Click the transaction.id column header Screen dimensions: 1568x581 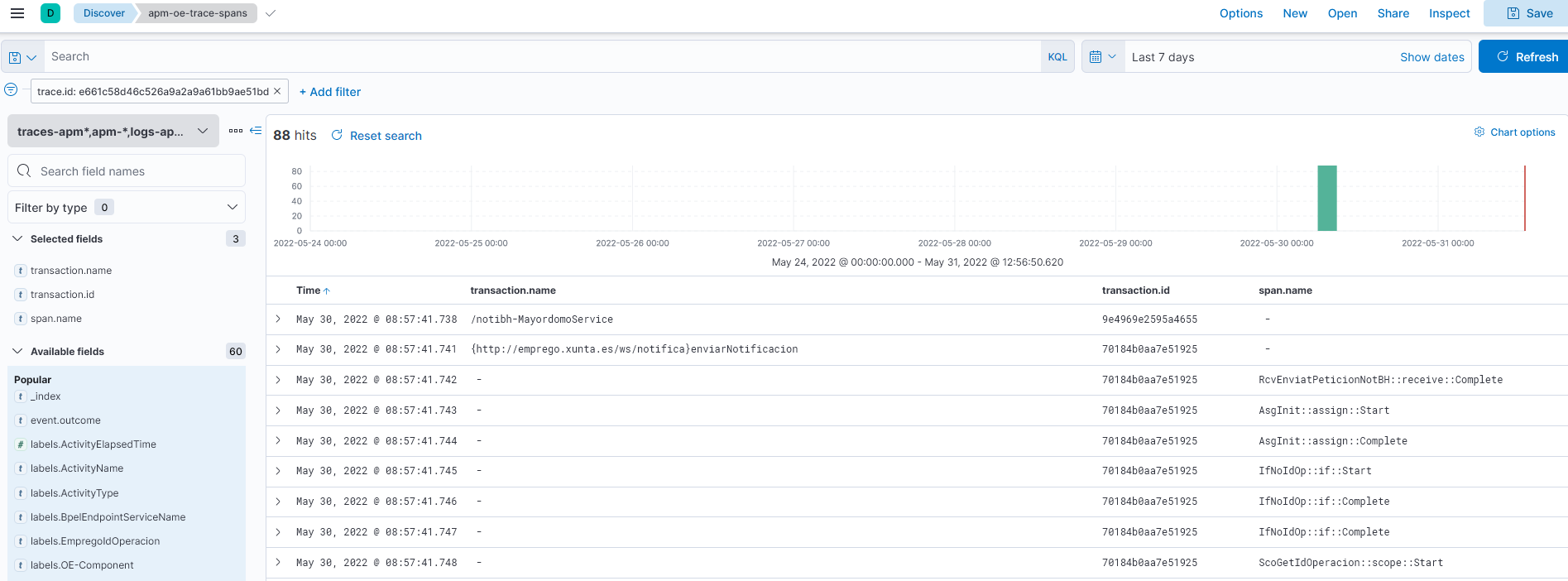1136,290
